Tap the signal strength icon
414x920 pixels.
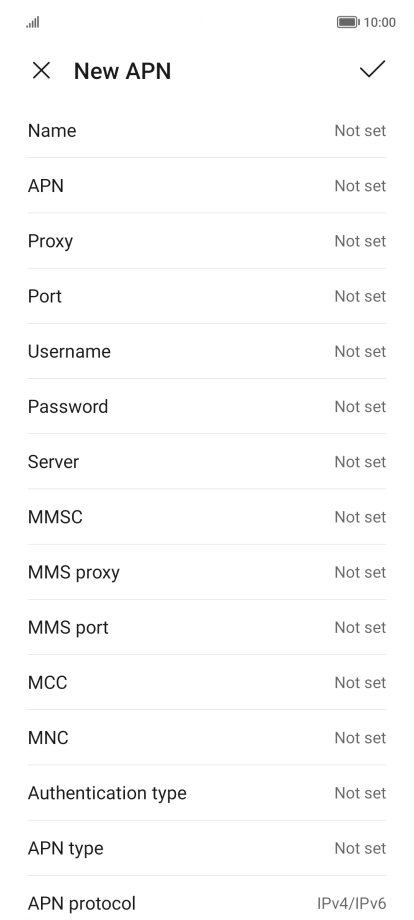click(x=33, y=22)
